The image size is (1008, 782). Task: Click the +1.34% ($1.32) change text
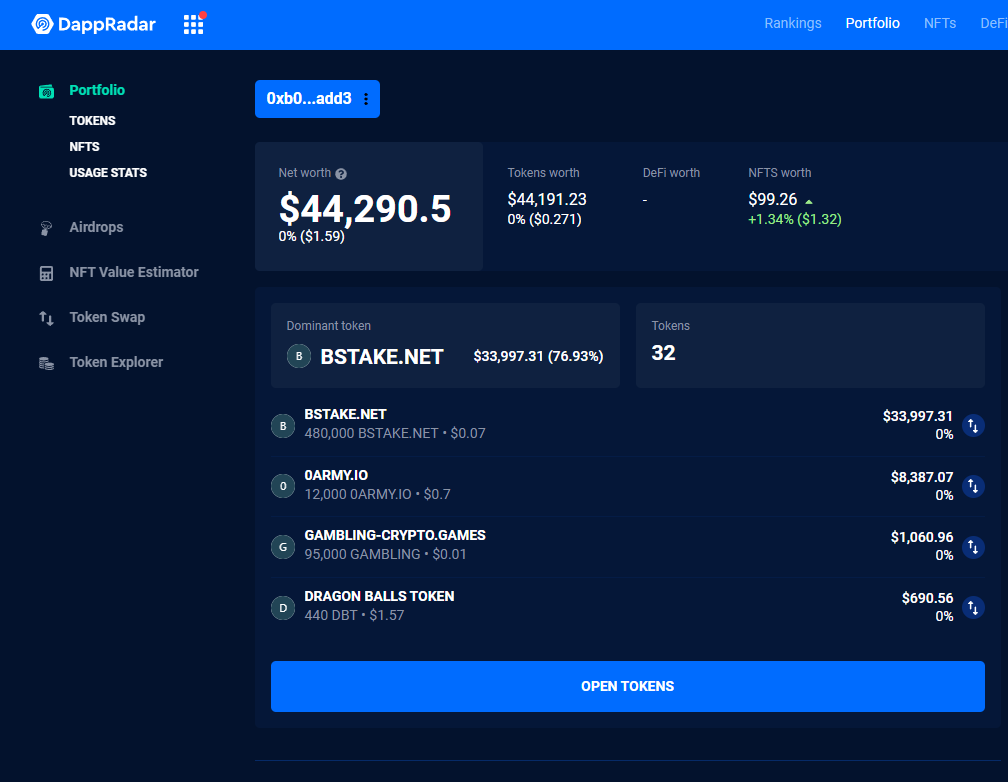pos(795,219)
